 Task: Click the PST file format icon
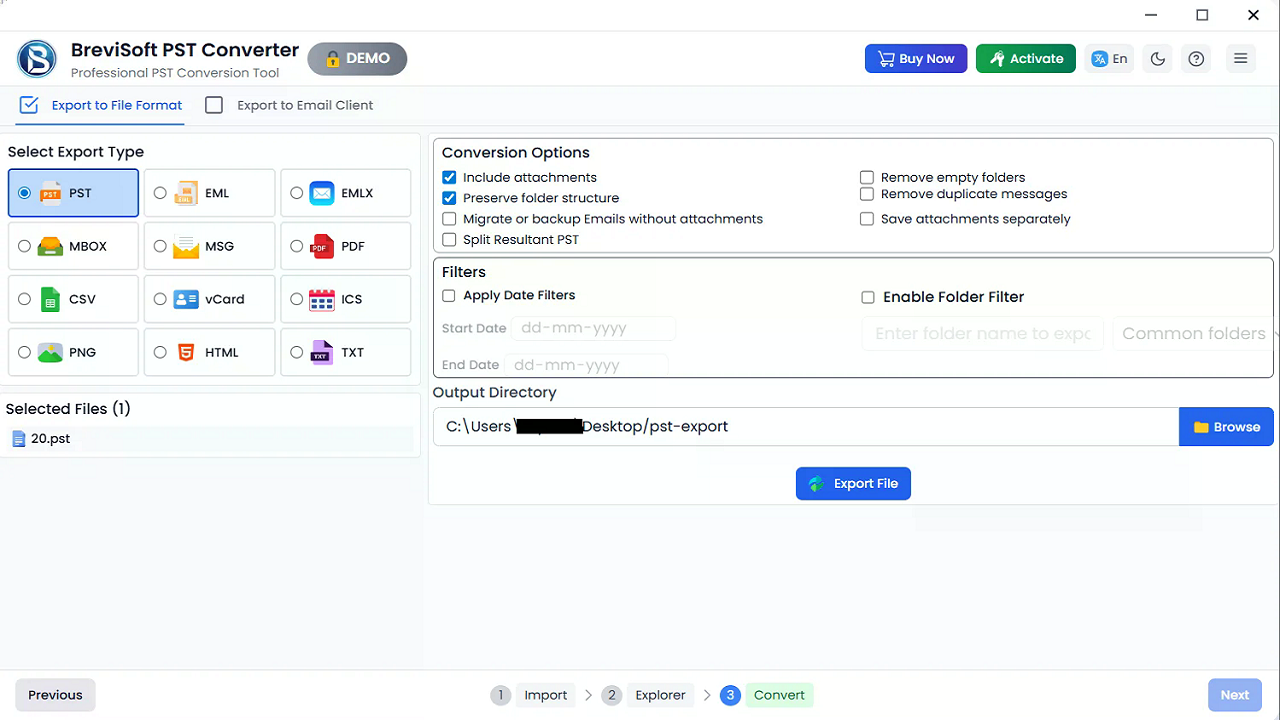50,194
